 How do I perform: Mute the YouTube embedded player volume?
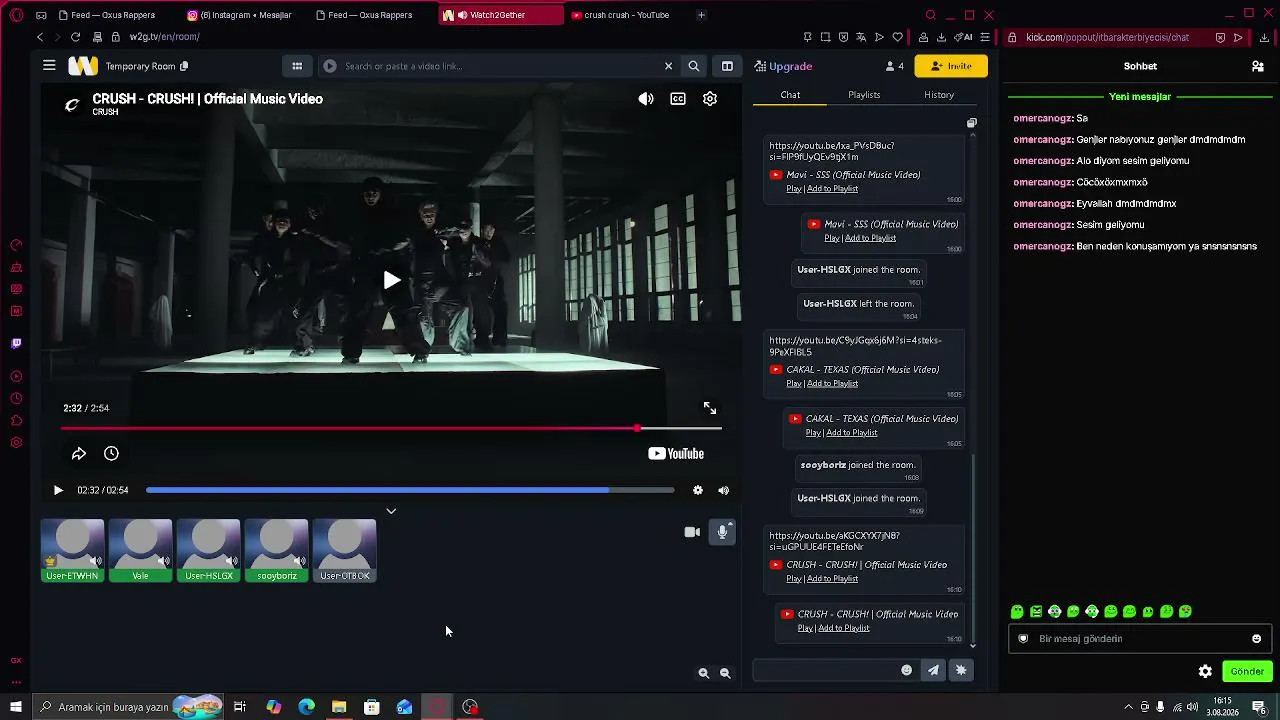(646, 99)
